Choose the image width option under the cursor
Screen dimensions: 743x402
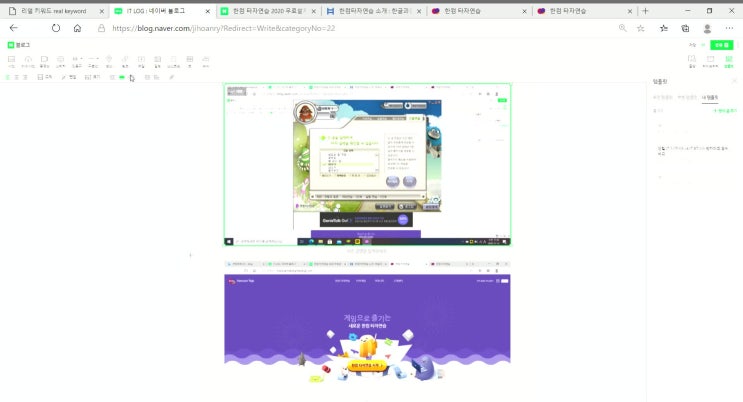click(x=131, y=77)
